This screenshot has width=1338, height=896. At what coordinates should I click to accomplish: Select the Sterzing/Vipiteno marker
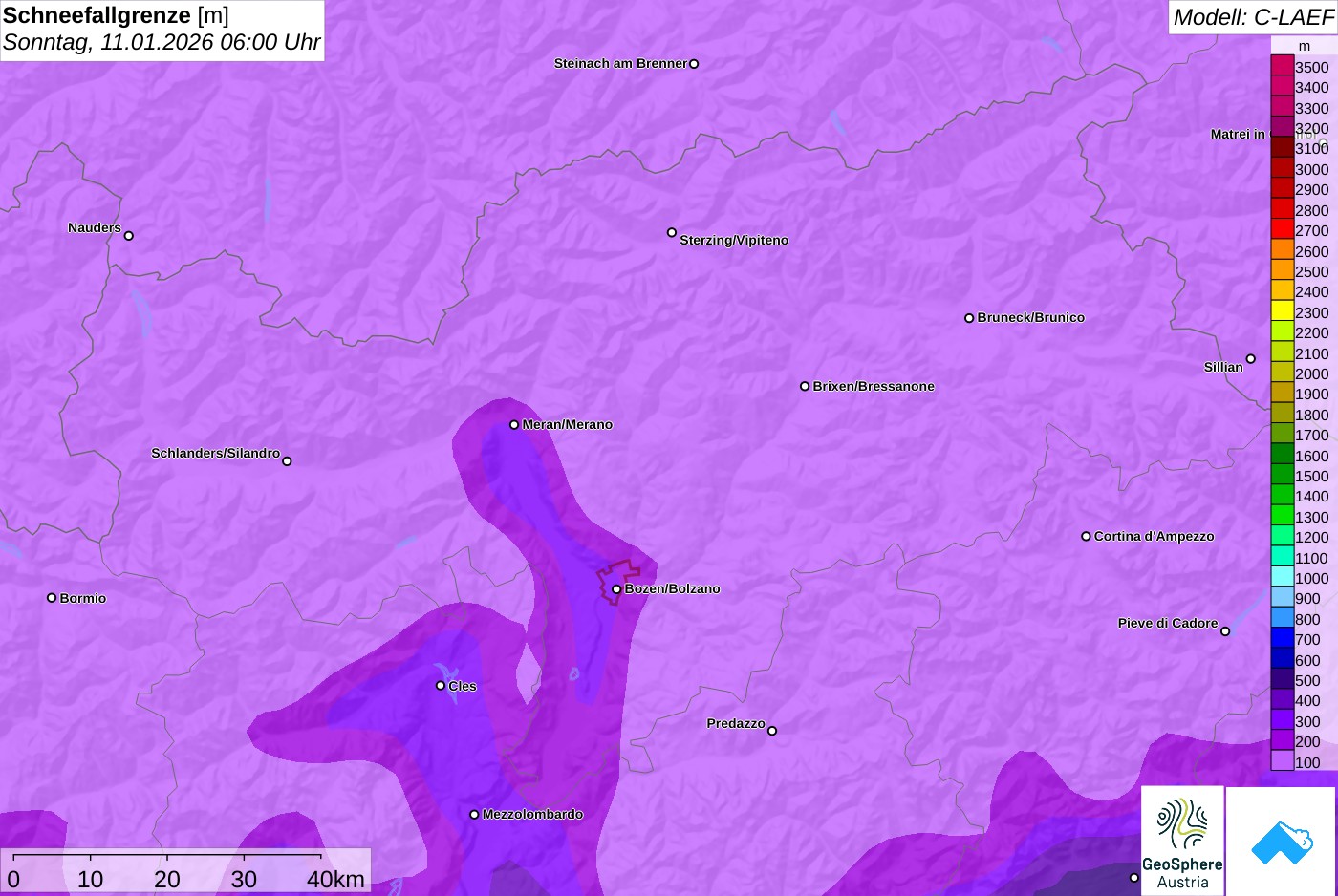[x=672, y=232]
